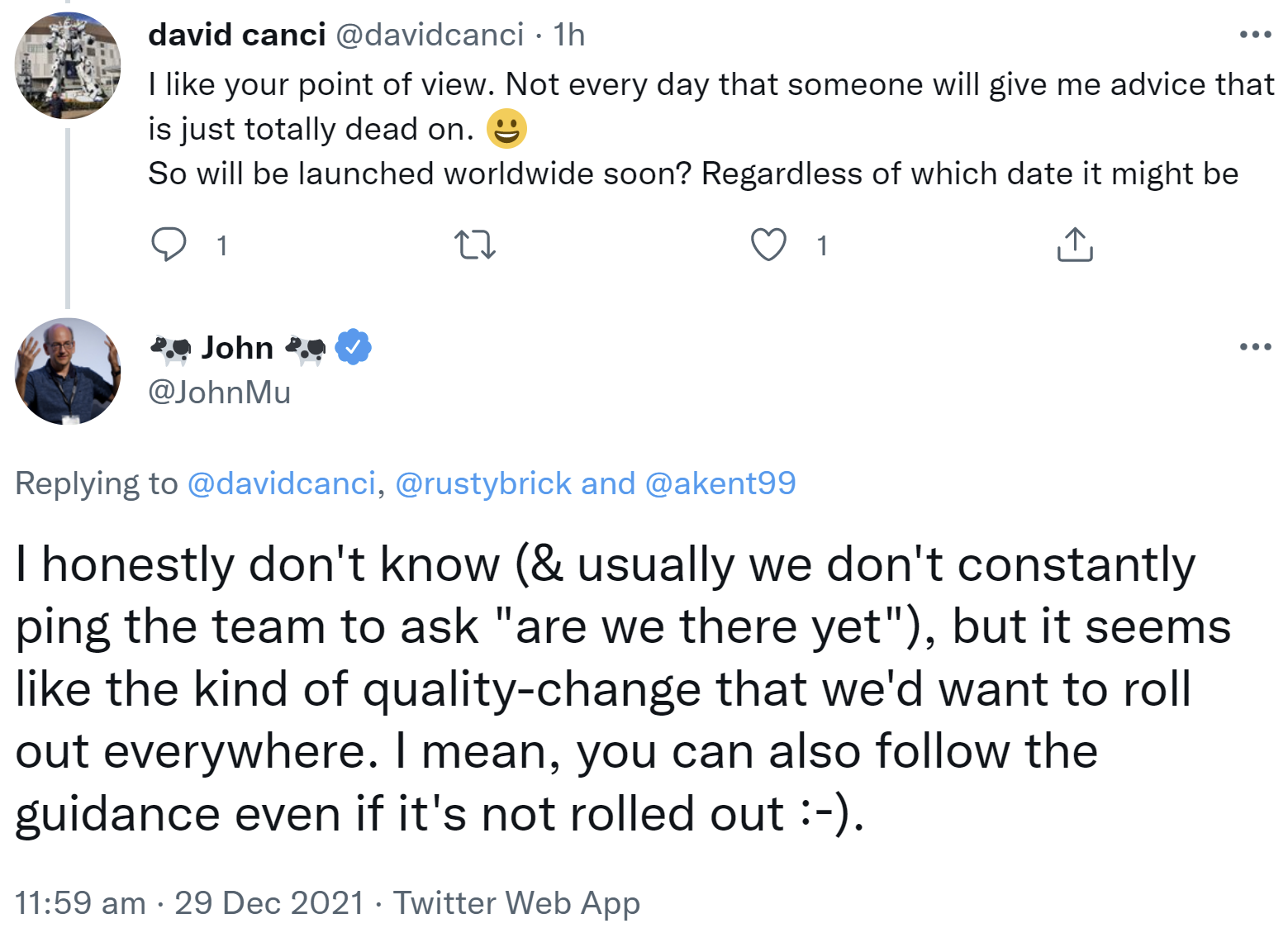This screenshot has width=1288, height=952.
Task: Click the david canci display name
Action: [x=237, y=35]
